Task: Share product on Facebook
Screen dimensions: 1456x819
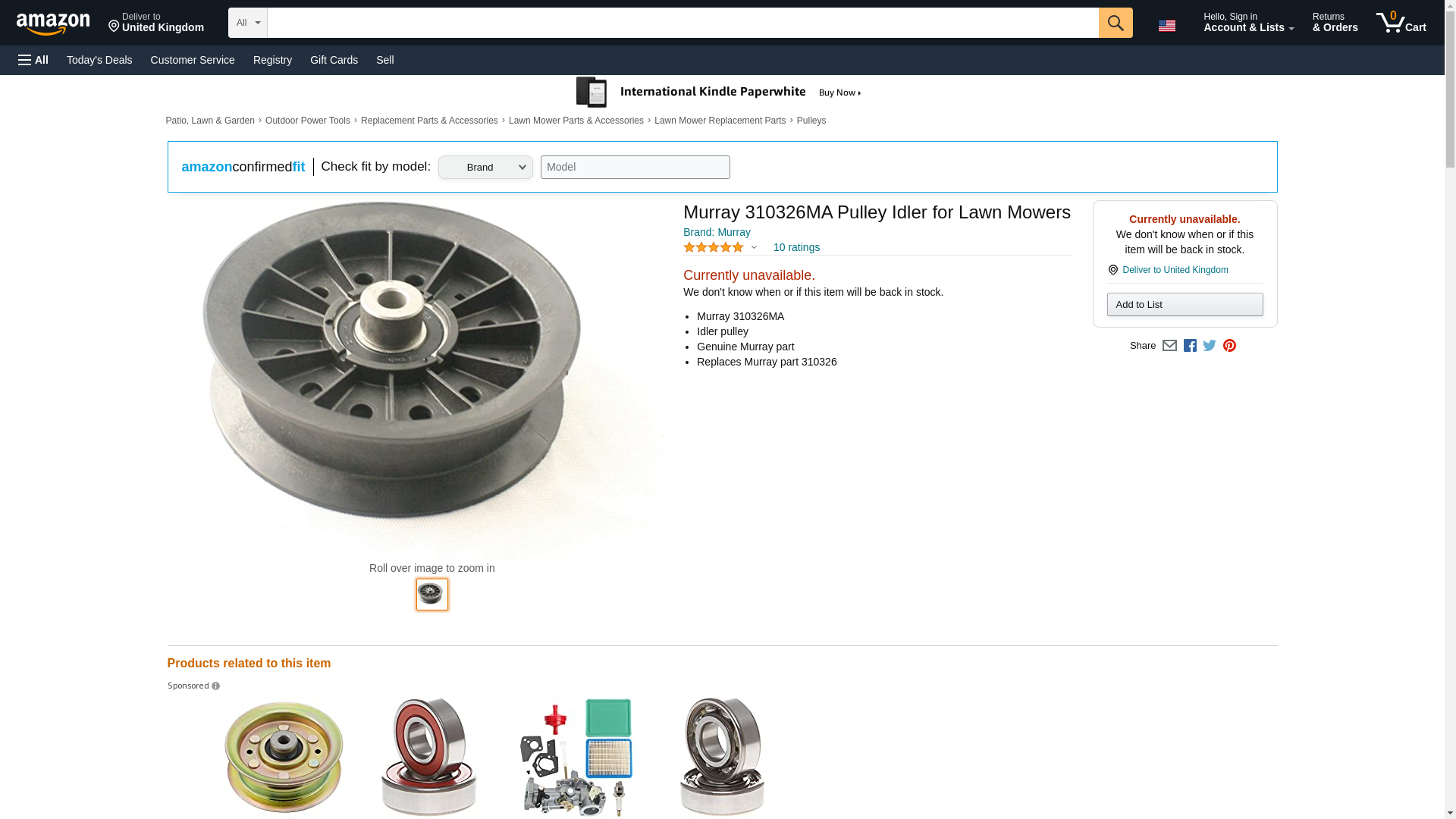Action: tap(1190, 346)
